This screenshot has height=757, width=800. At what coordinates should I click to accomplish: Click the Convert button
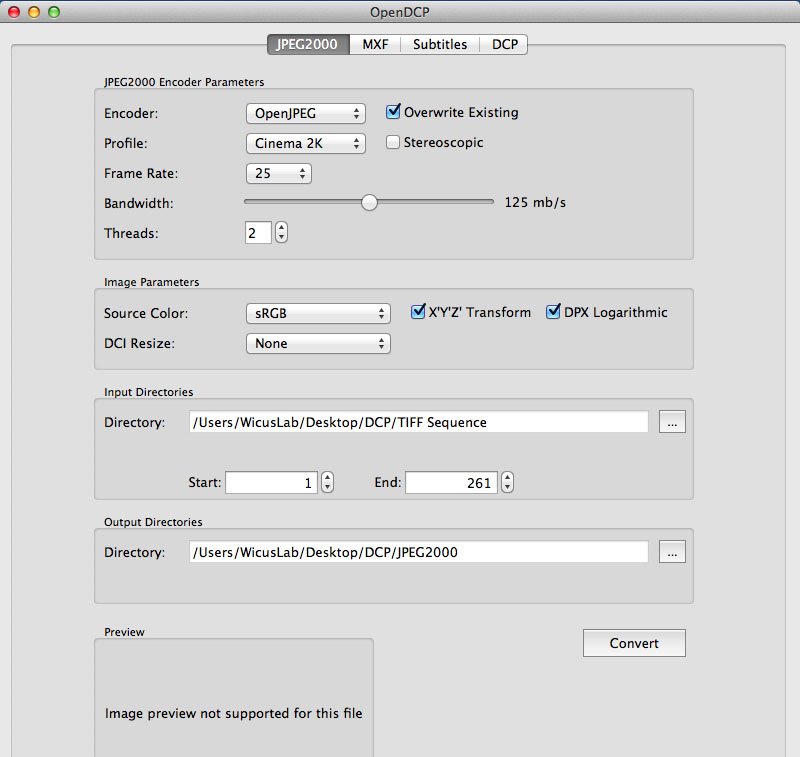634,643
